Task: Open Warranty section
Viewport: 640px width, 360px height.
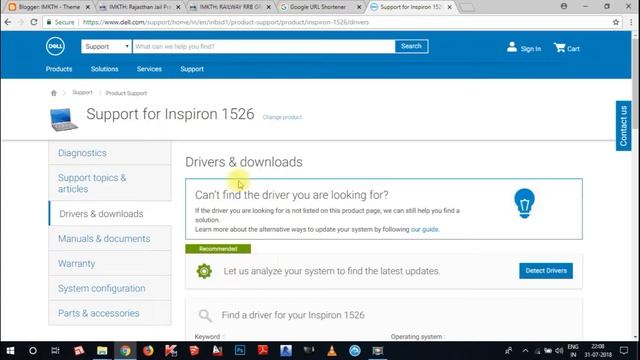Action: click(110, 263)
